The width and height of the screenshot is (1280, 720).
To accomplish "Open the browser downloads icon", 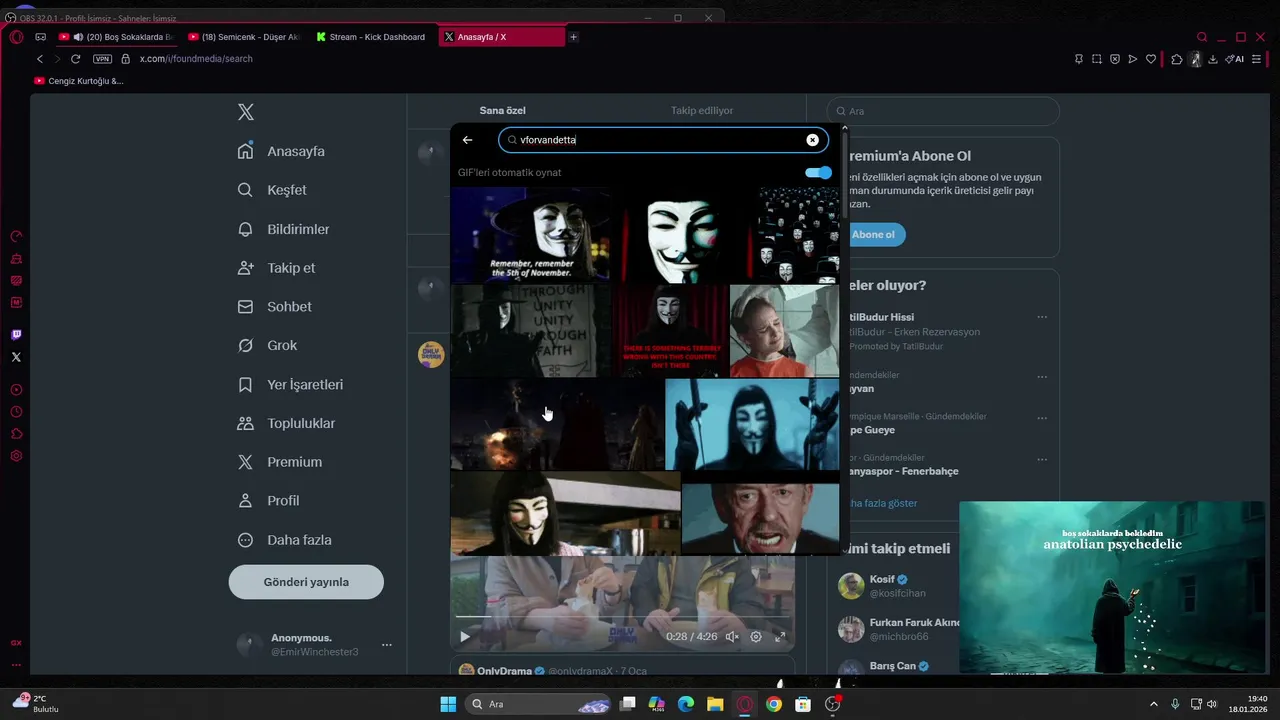I will coord(1213,59).
